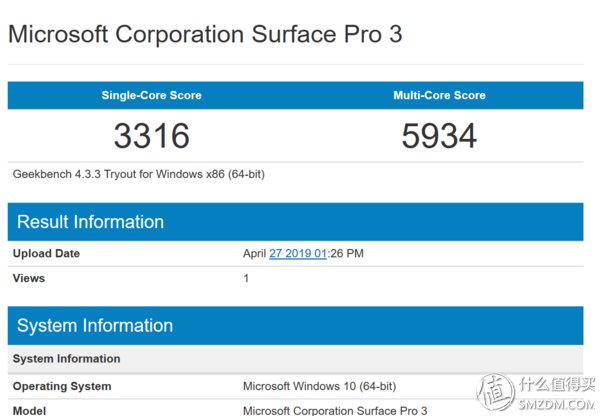
Task: Select the Multi-Core Score header
Action: [439, 95]
